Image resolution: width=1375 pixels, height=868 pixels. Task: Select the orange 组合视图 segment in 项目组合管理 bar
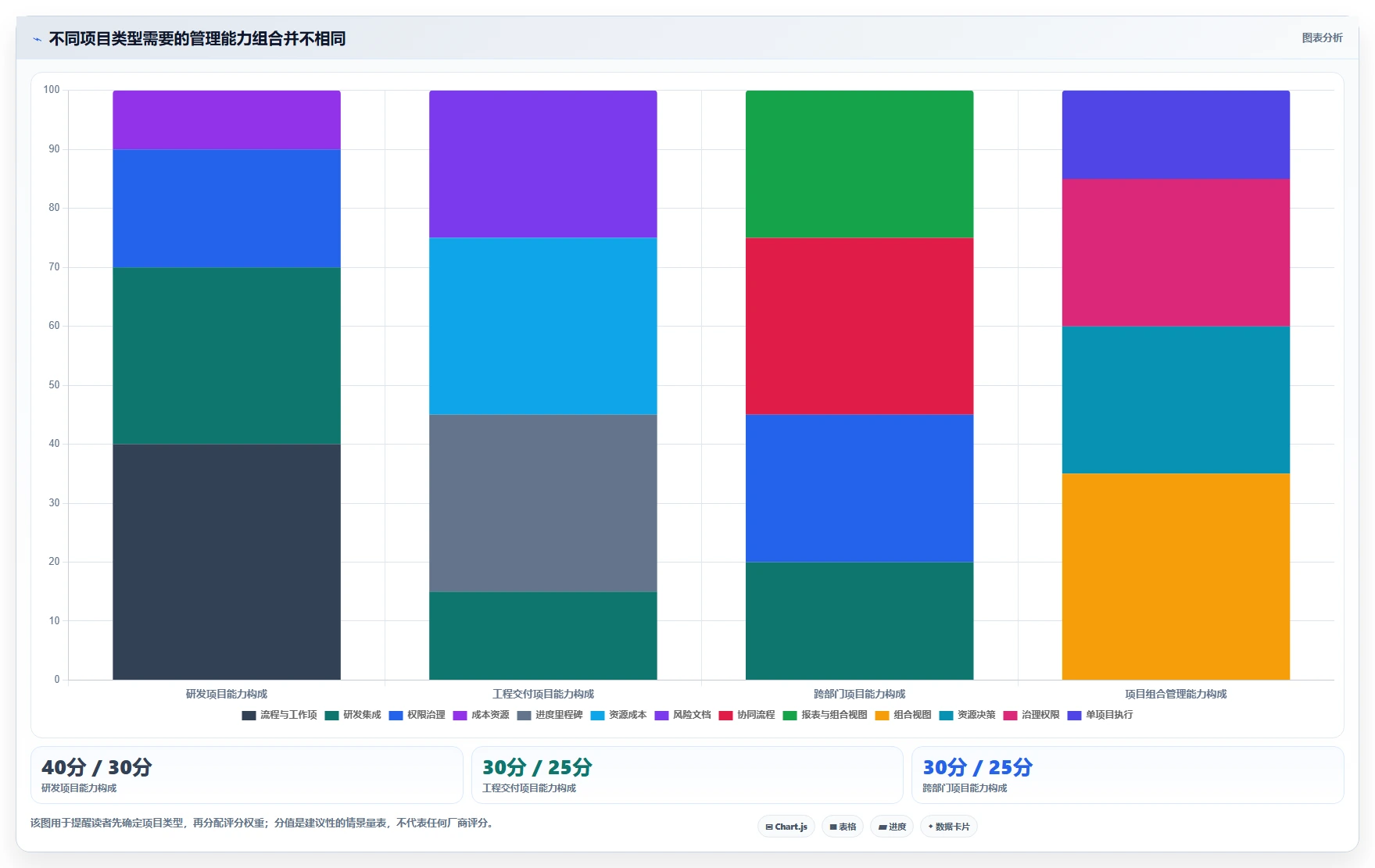click(x=1176, y=577)
